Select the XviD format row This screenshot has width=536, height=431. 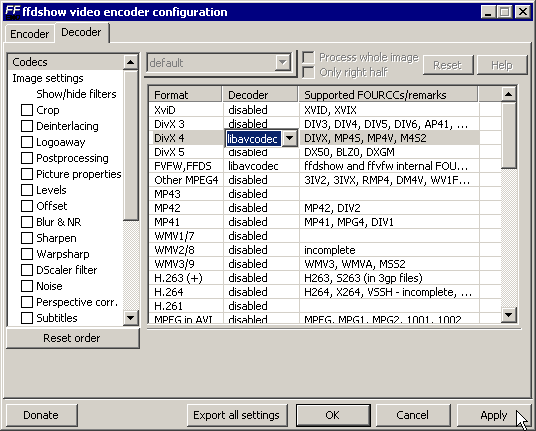tap(325, 110)
